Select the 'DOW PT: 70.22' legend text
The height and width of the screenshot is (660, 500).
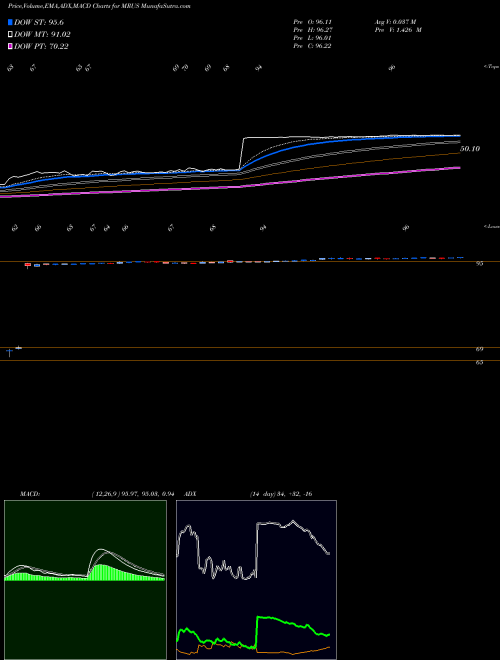tap(41, 46)
